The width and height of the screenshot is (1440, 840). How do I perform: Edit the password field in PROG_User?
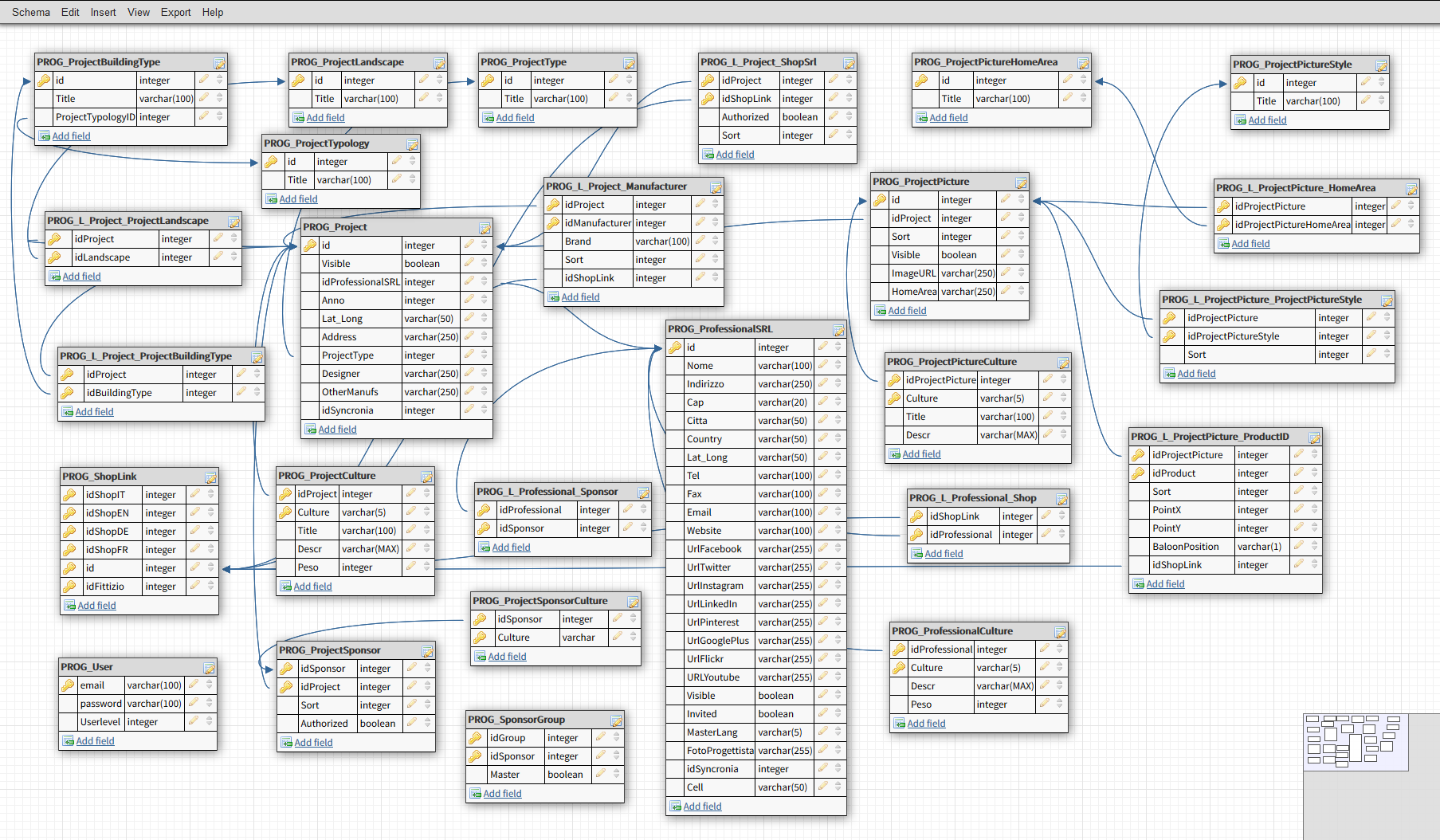[194, 703]
